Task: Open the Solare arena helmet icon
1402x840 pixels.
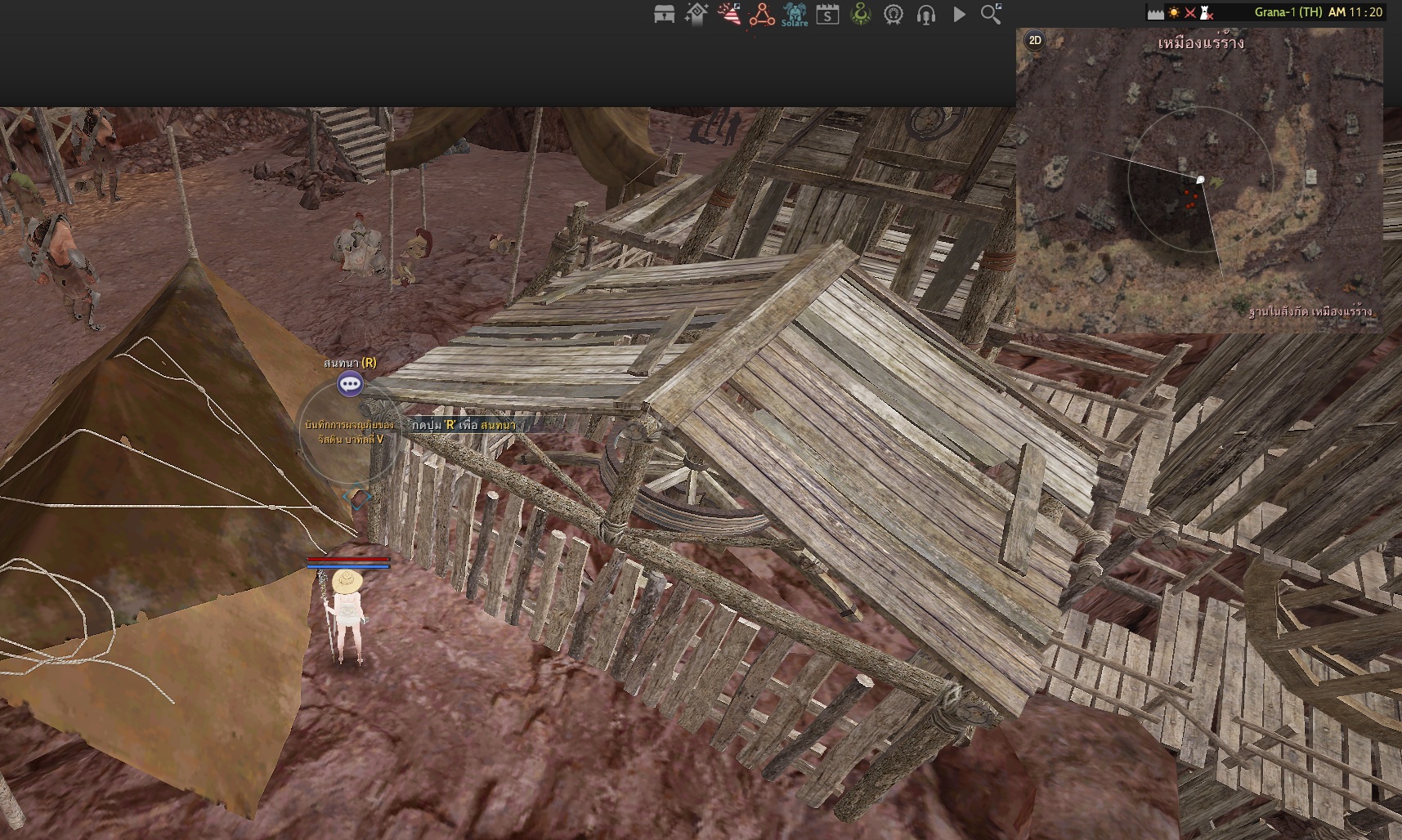Action: coord(794,15)
